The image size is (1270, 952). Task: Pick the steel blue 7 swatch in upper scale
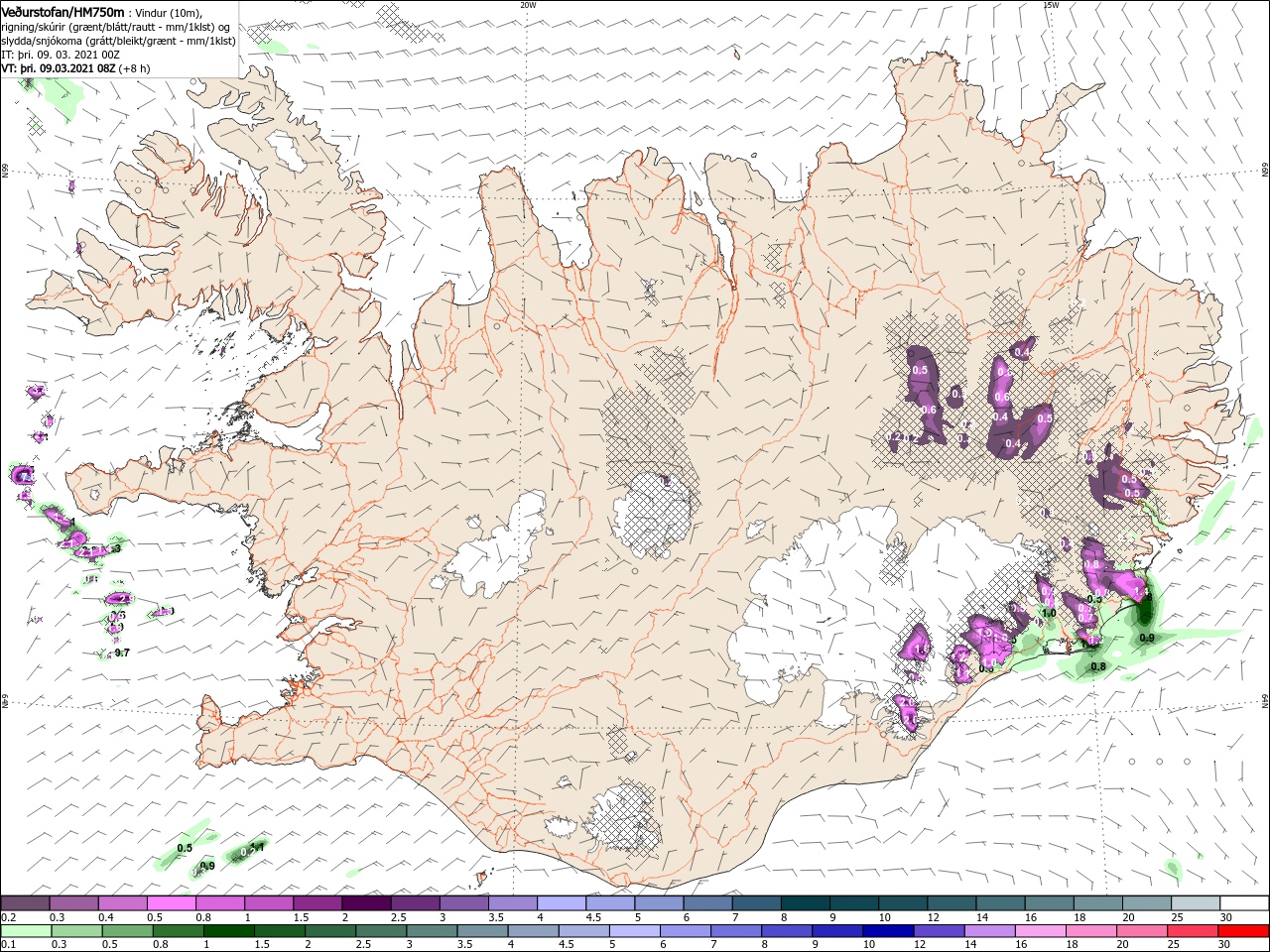(756, 903)
